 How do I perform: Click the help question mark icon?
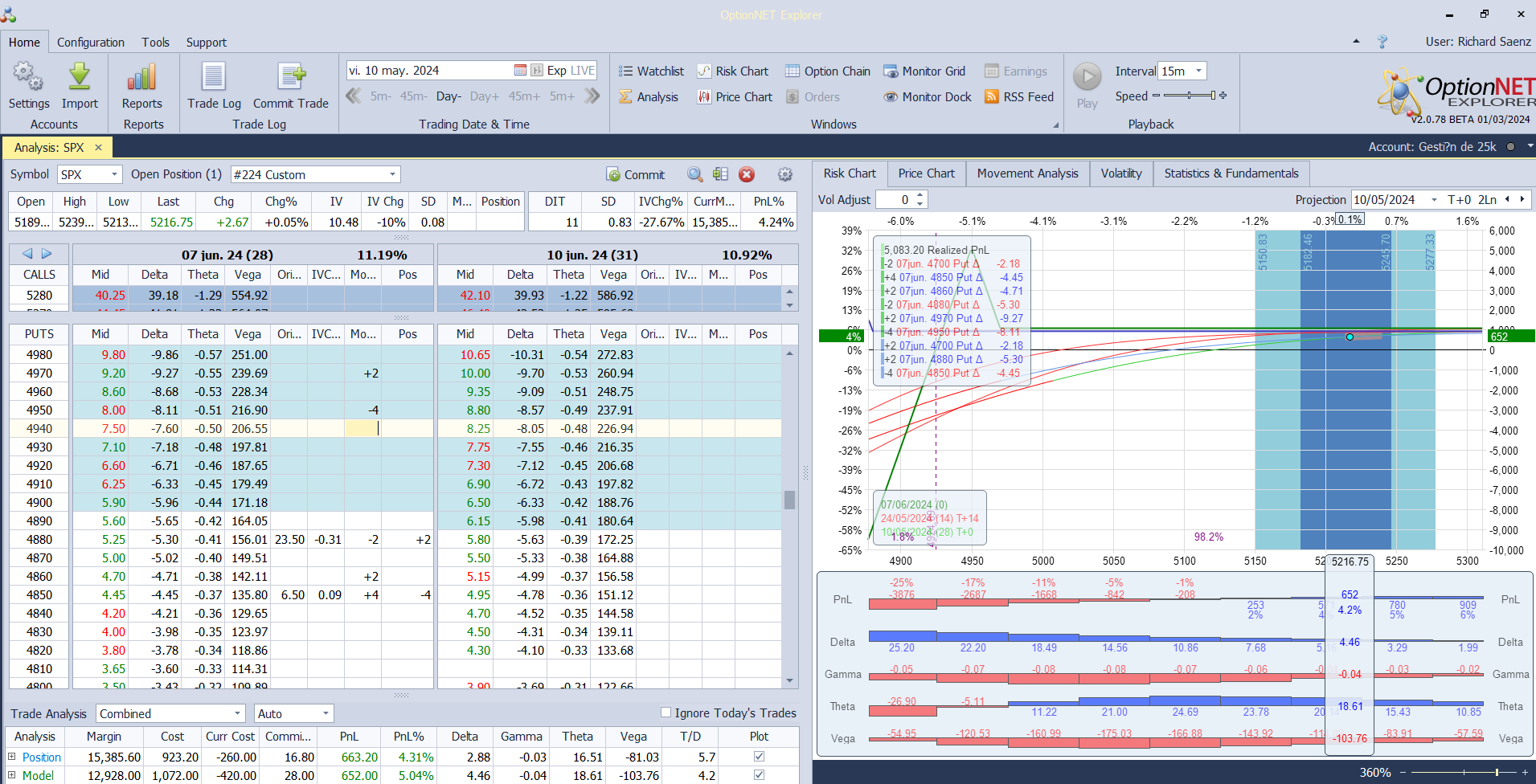click(1382, 42)
